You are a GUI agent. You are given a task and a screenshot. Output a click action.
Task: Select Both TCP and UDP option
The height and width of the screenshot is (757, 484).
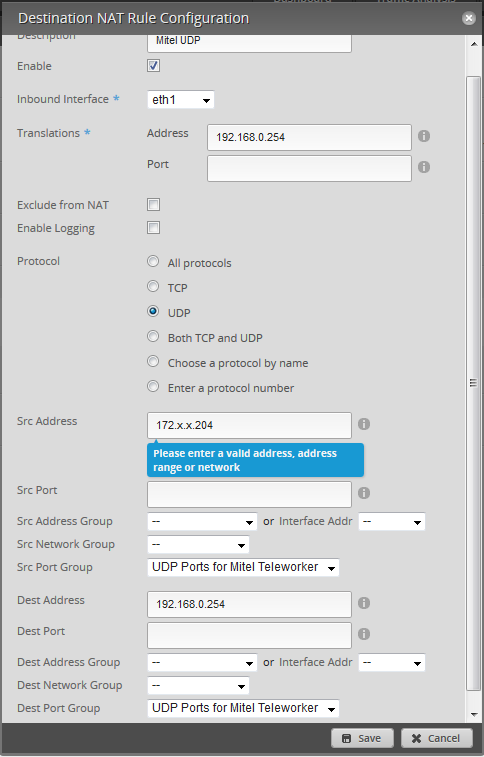point(153,336)
